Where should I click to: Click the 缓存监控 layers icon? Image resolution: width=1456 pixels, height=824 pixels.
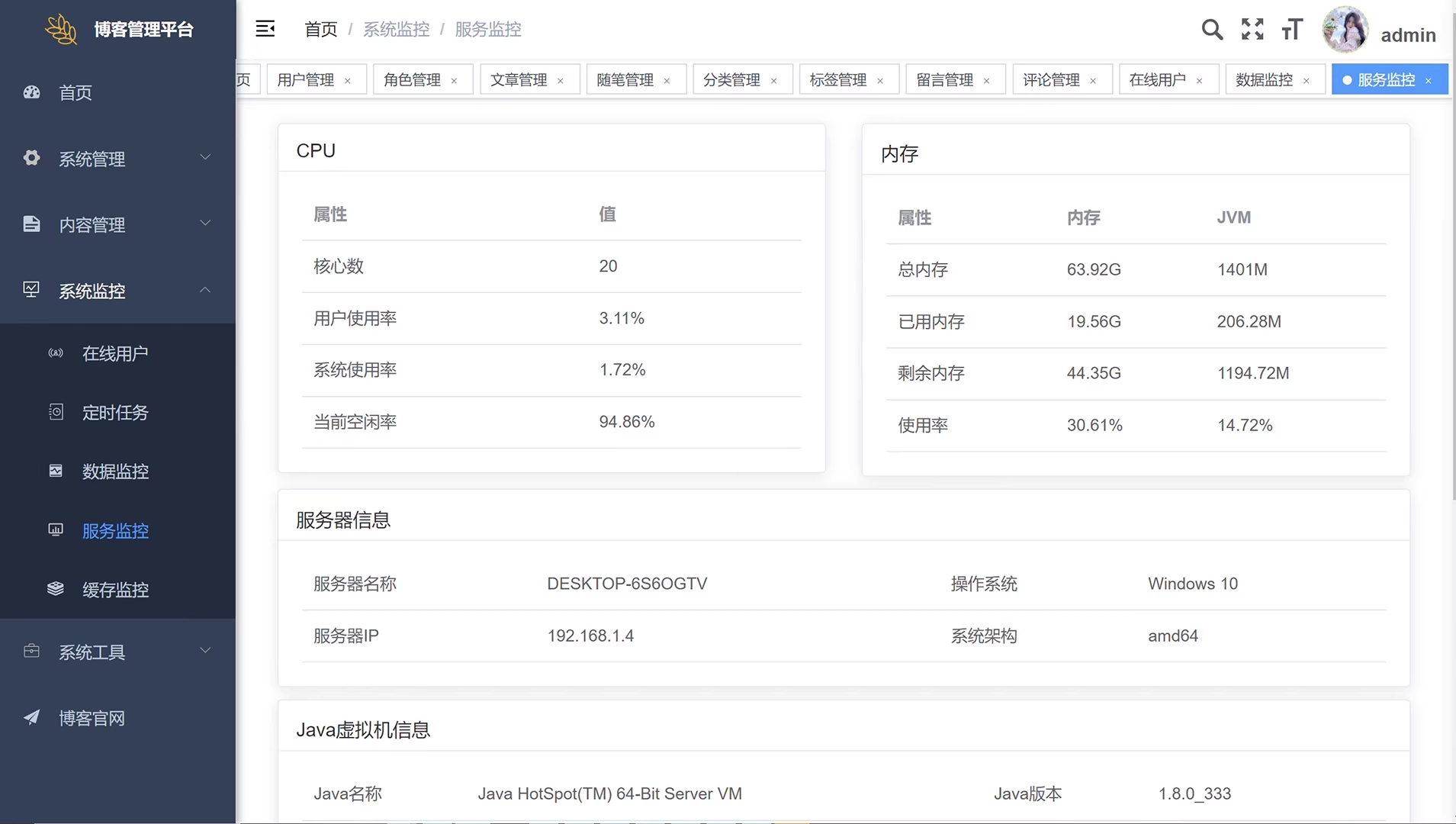click(x=56, y=588)
